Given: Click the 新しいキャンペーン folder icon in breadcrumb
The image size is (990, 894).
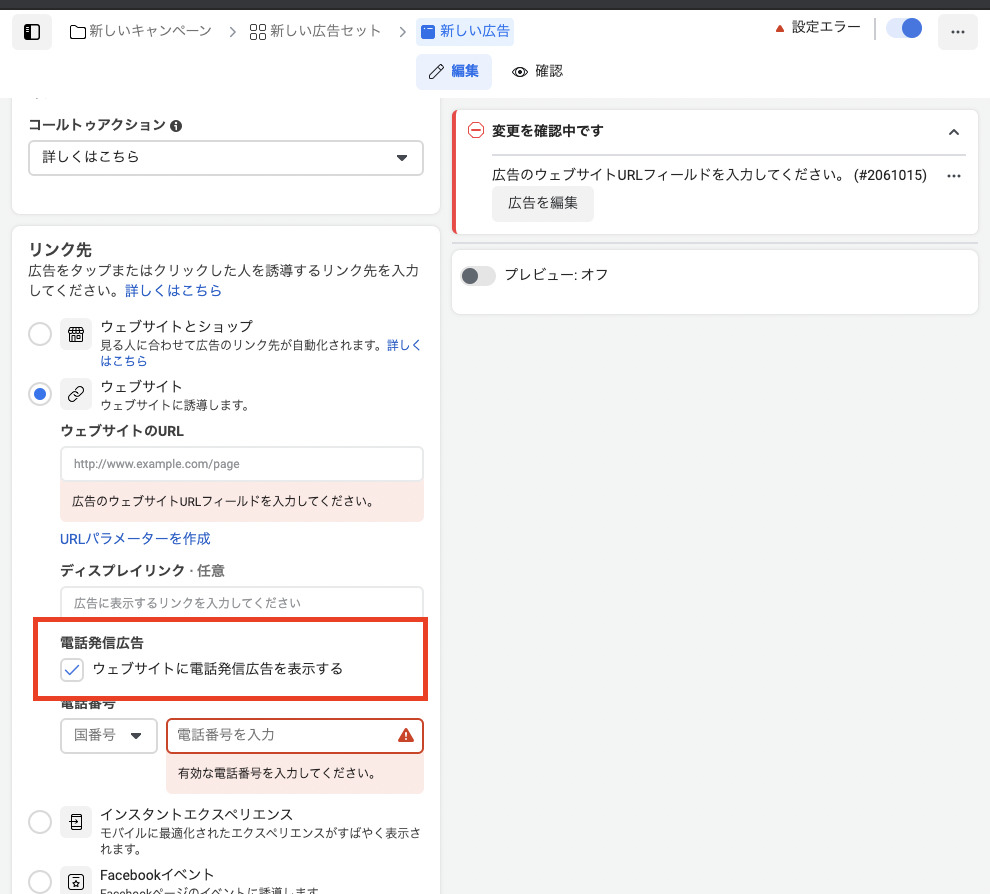Looking at the screenshot, I should (77, 31).
